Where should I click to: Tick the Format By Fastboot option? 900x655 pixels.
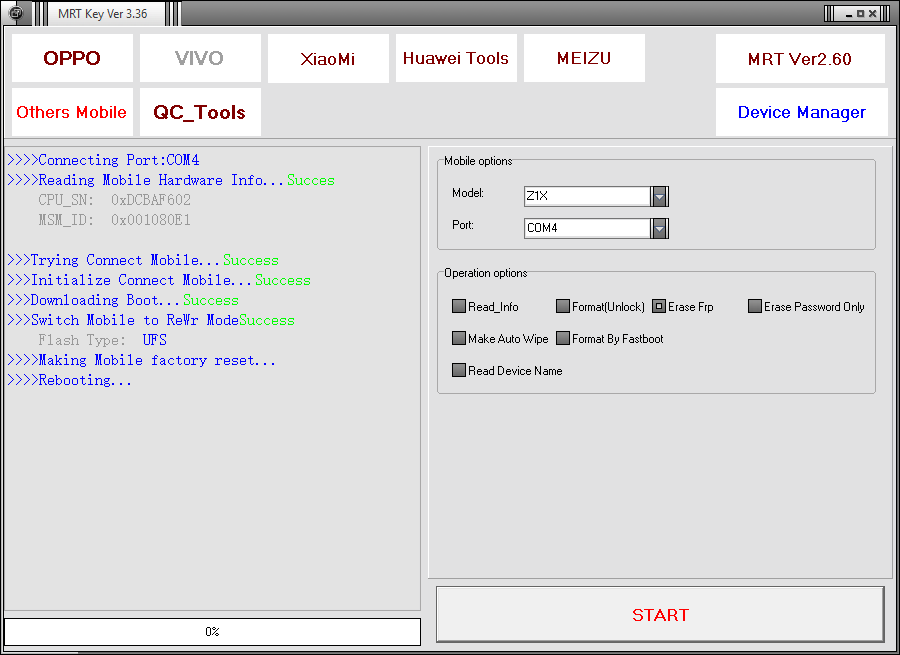pos(563,339)
